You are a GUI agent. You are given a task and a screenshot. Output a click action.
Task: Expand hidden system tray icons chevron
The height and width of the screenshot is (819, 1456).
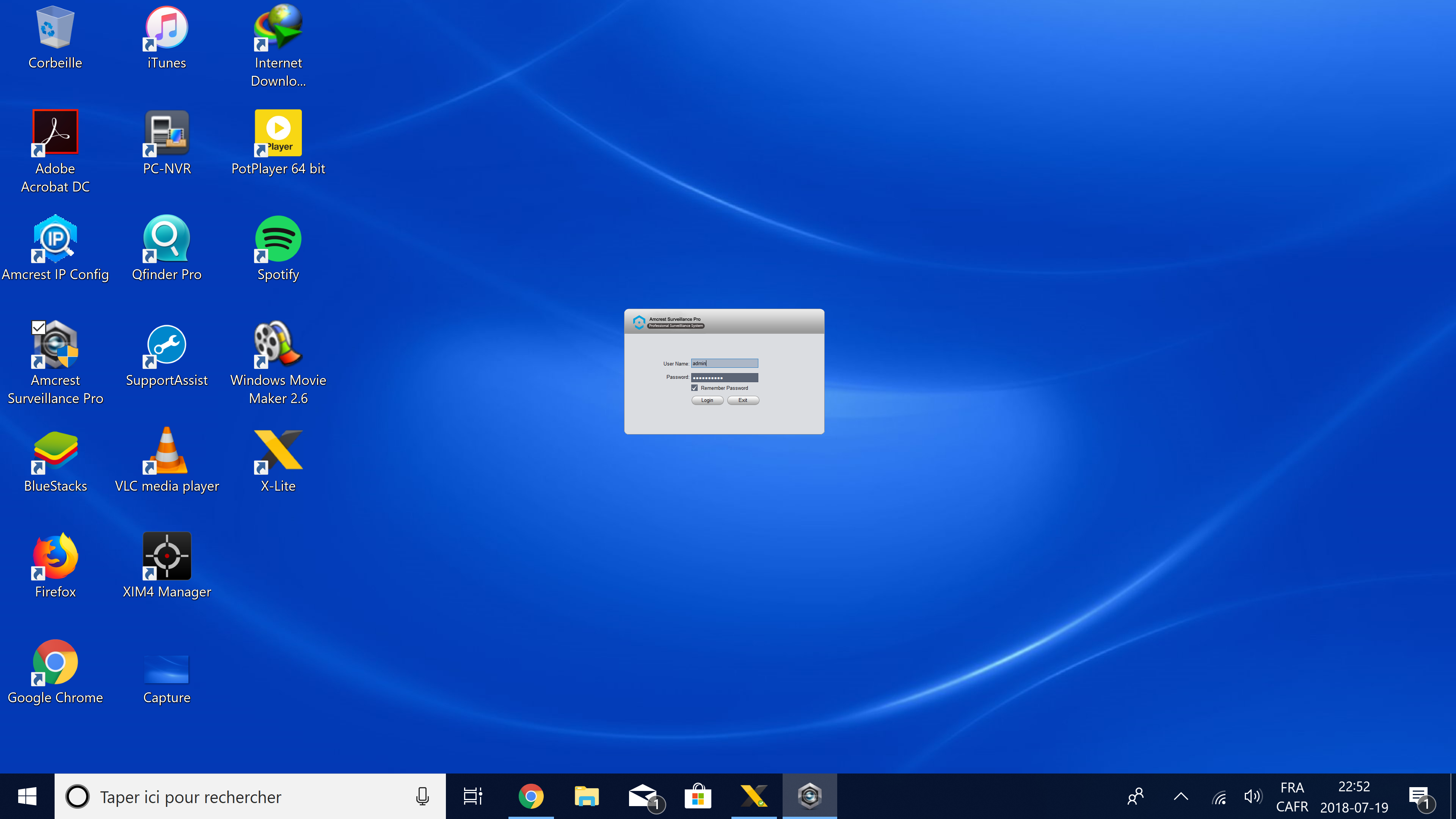coord(1181,796)
